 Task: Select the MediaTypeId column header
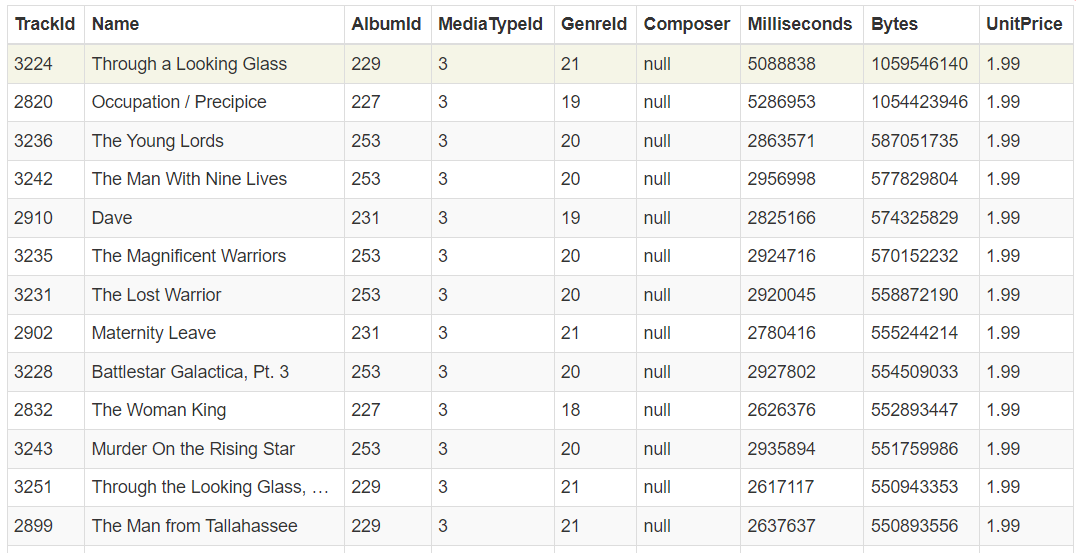490,24
